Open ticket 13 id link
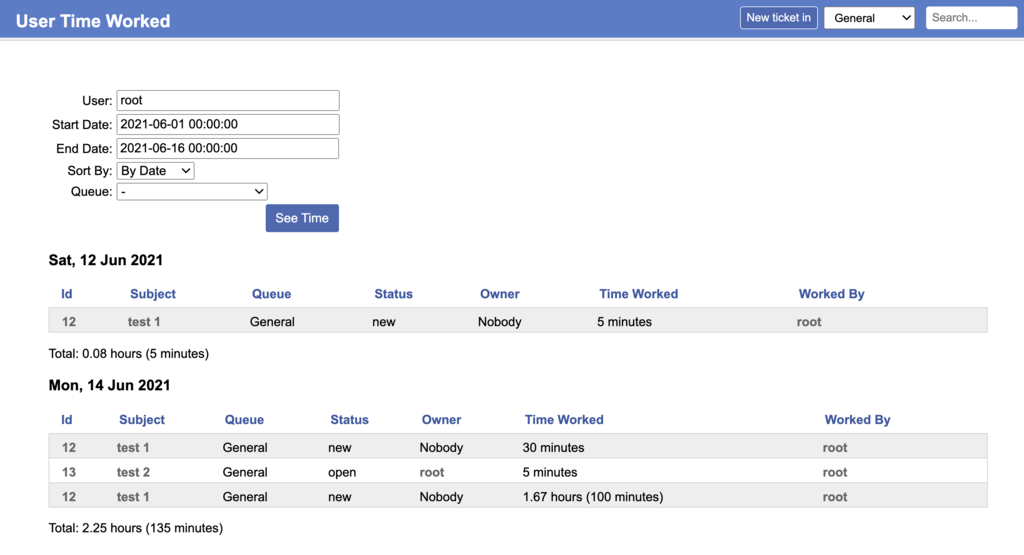The image size is (1024, 555). (x=69, y=472)
